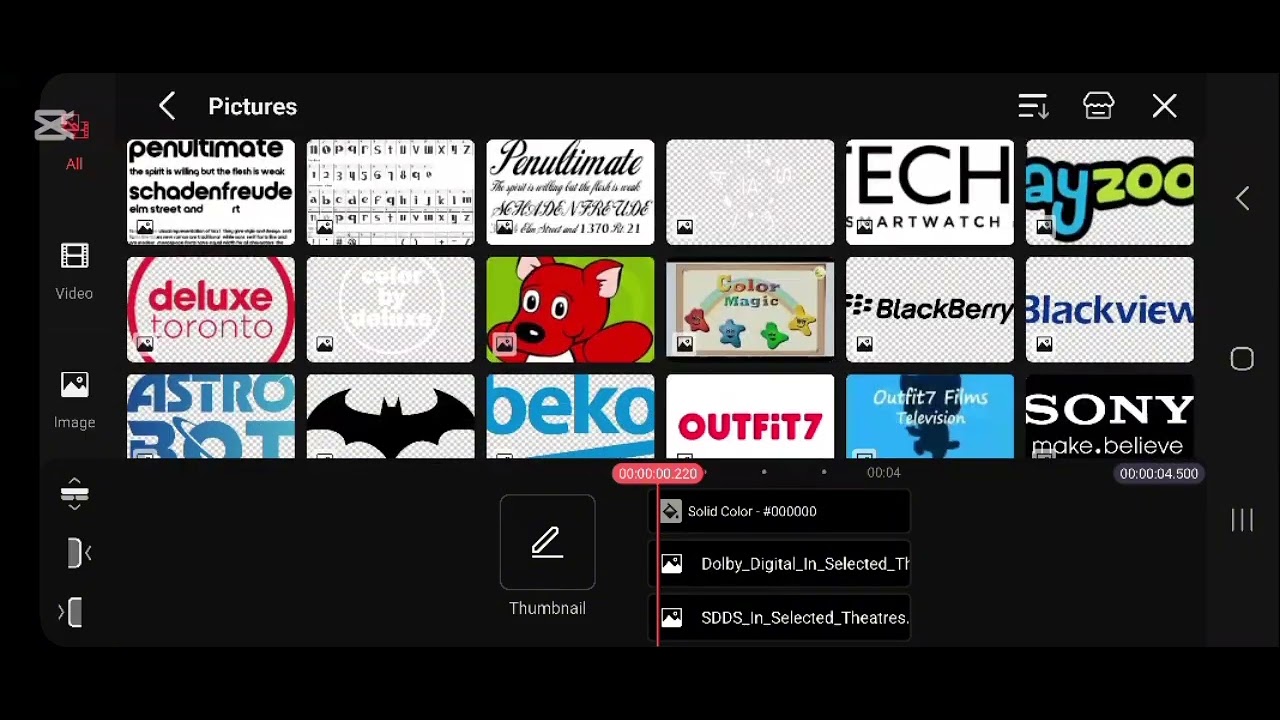This screenshot has height=720, width=1280.
Task: Switch to the All media tab
Action: [x=74, y=140]
